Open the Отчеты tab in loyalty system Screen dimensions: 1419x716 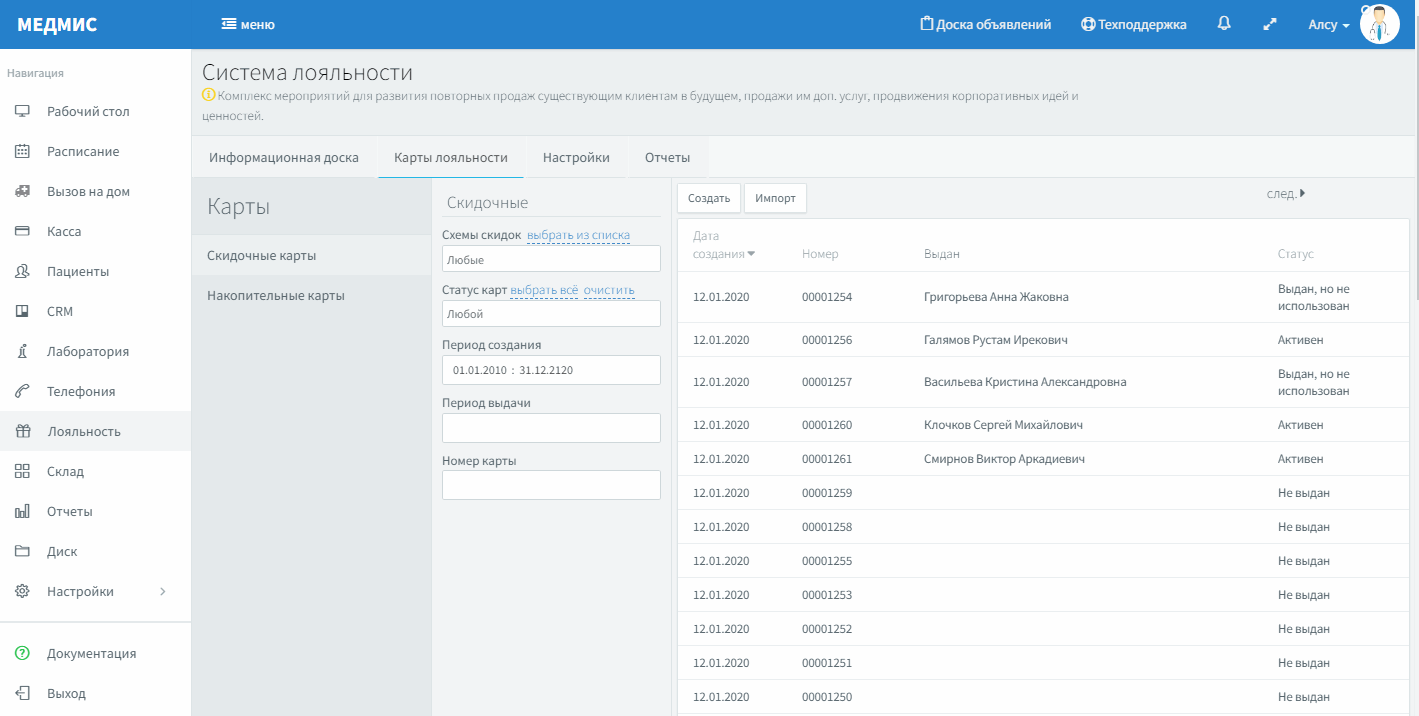pyautogui.click(x=668, y=157)
